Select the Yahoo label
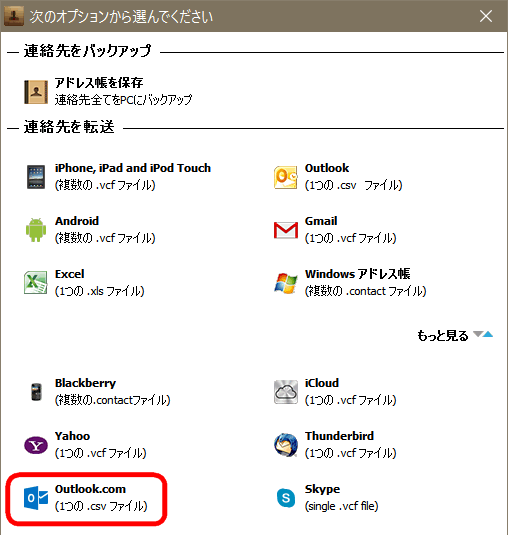The image size is (508, 535). coord(72,436)
